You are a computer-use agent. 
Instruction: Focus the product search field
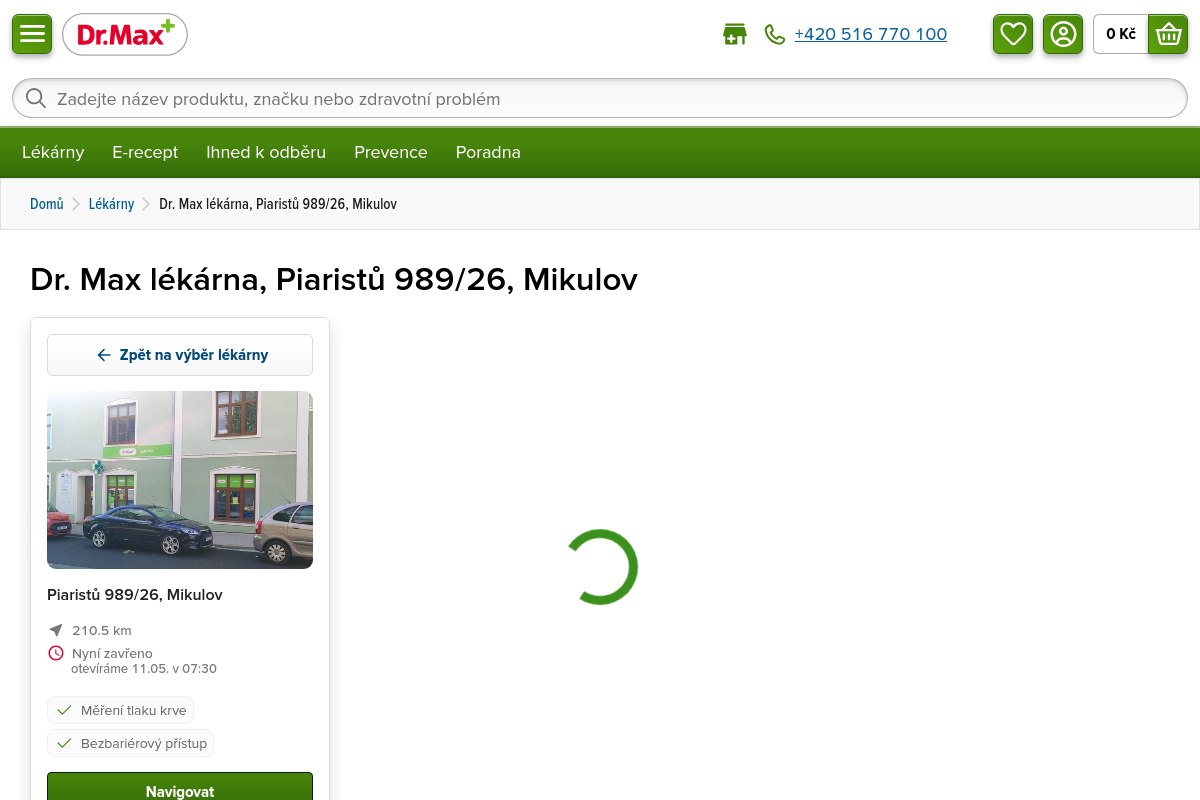[600, 98]
